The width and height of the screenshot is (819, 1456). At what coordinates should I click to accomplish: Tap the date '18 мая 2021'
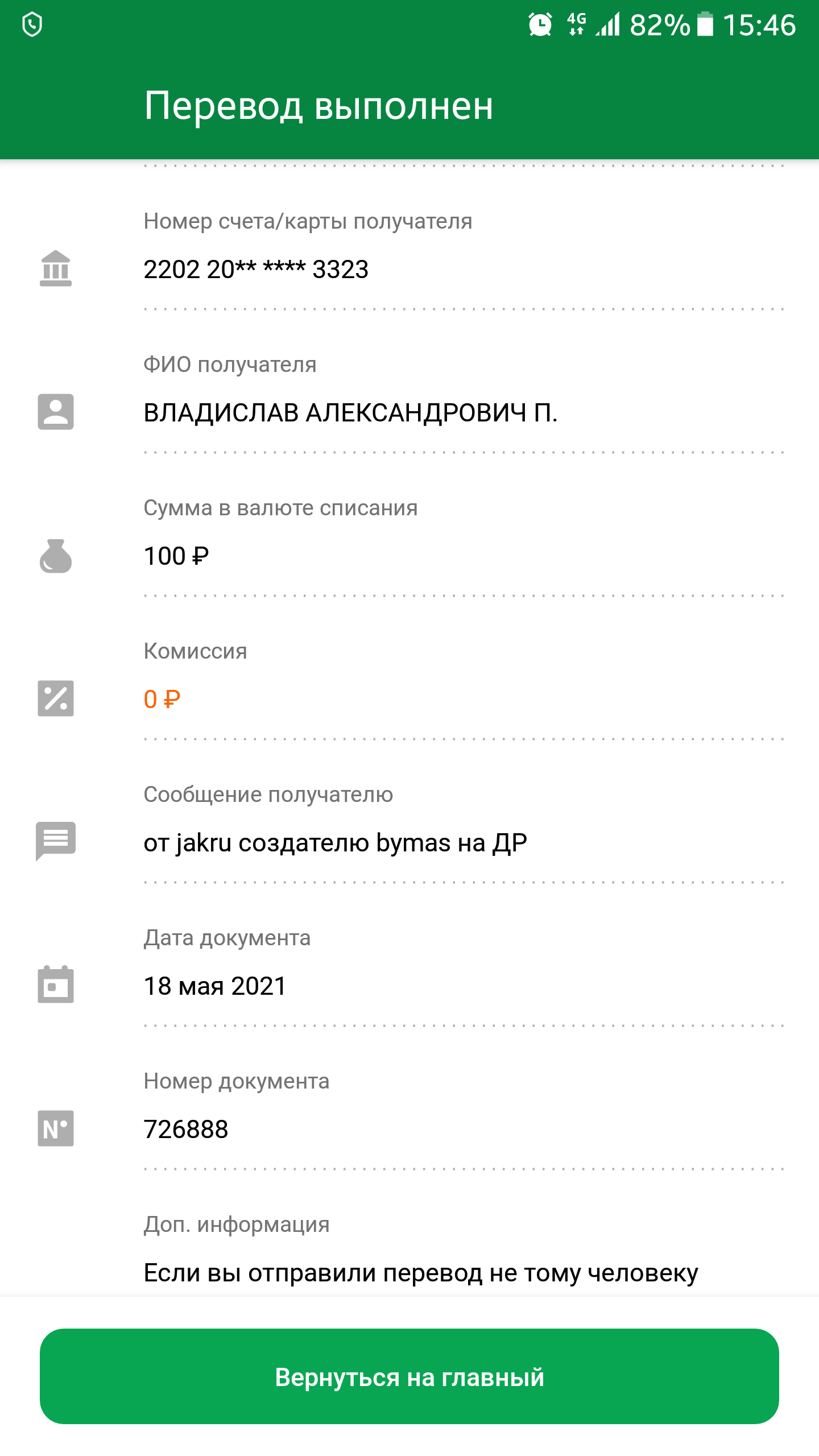click(x=215, y=986)
